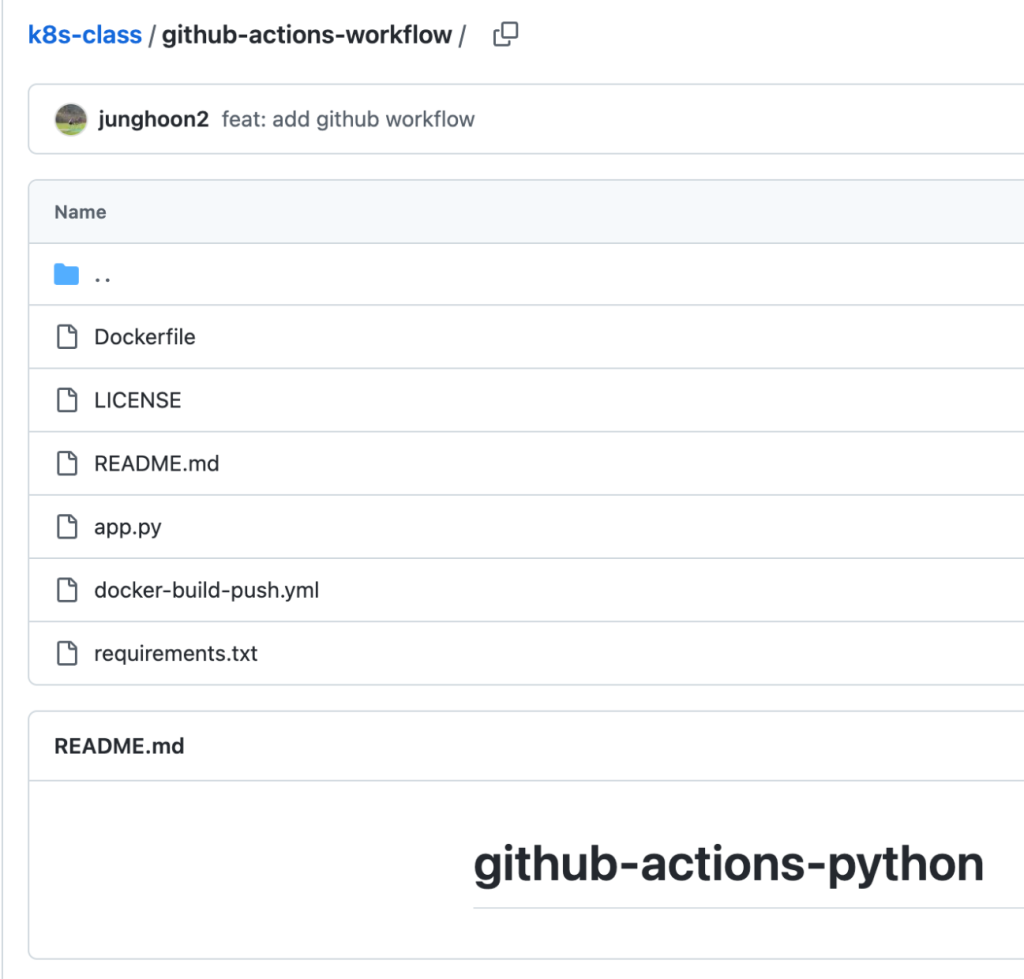The image size is (1024, 979).
Task: Click the docker-build-push.yml file icon
Action: (67, 590)
